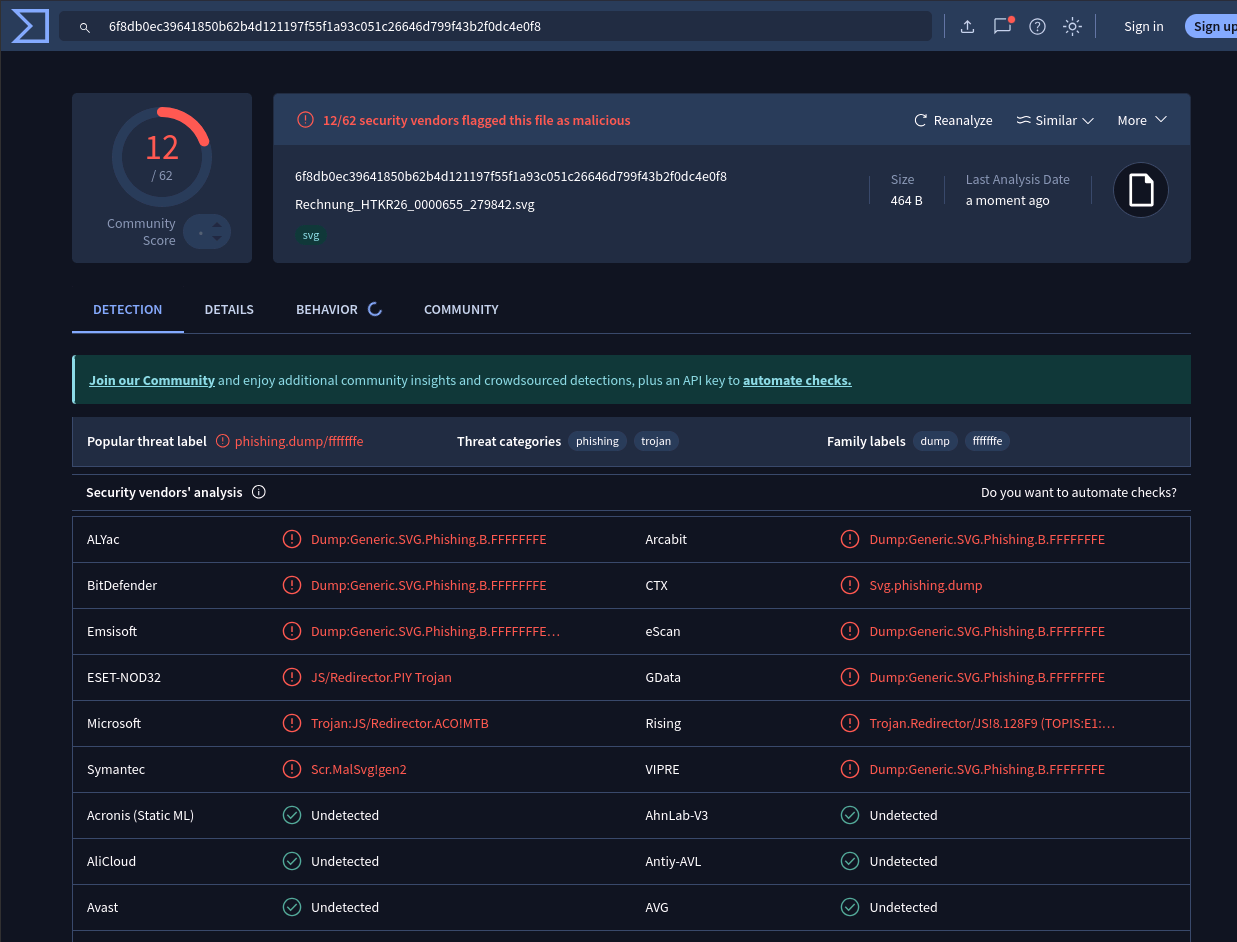Click the upload file icon
This screenshot has height=942, width=1237.
(967, 27)
